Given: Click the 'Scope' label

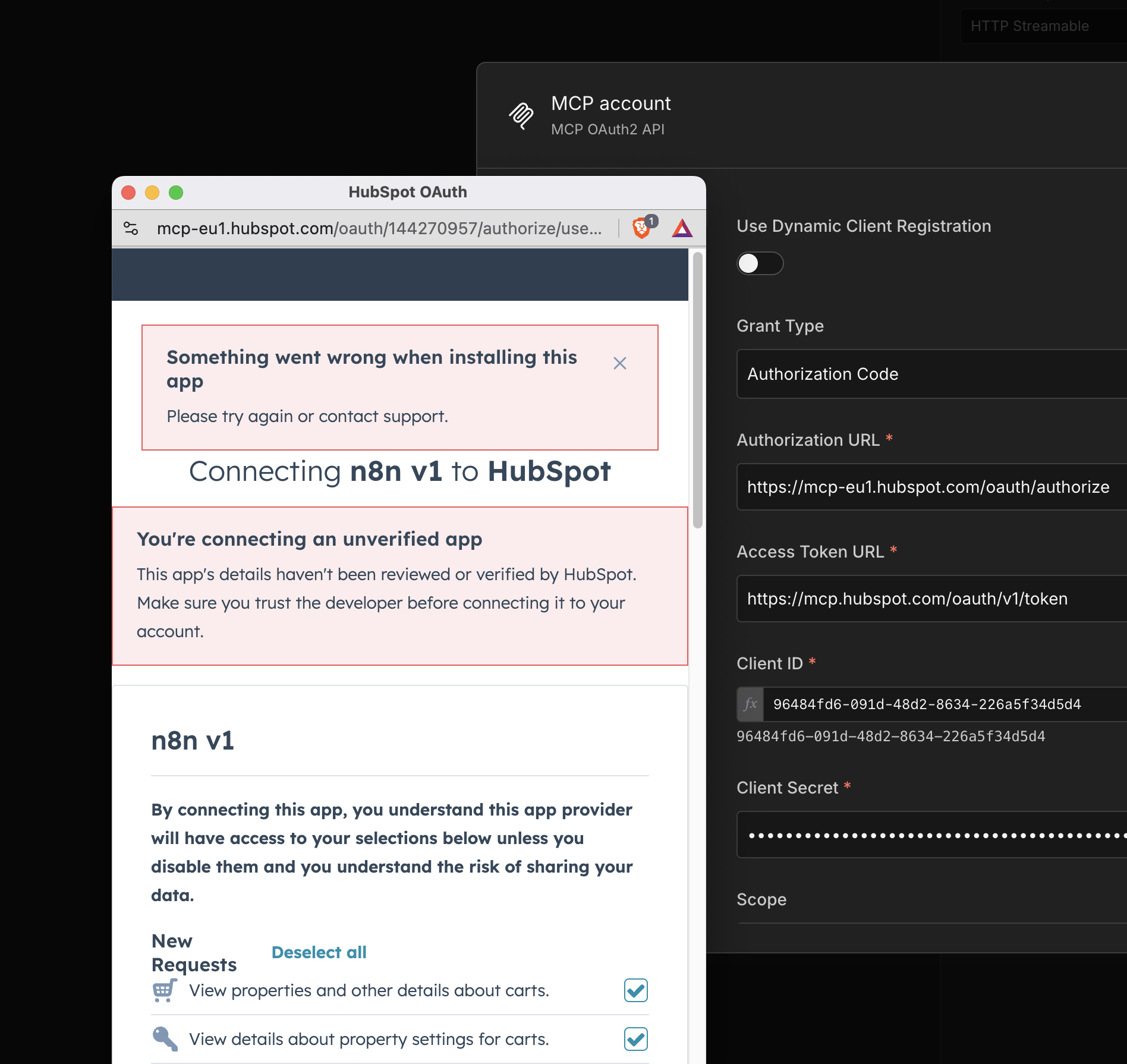Looking at the screenshot, I should [761, 899].
